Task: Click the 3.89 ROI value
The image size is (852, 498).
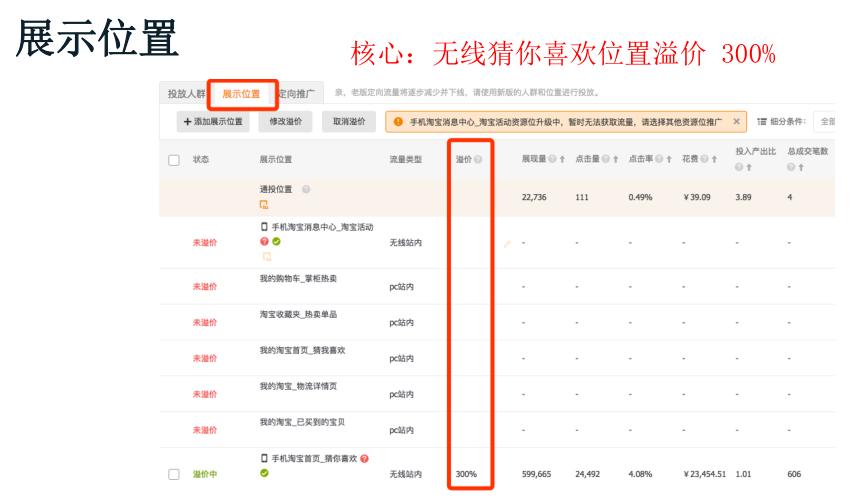Action: [743, 197]
